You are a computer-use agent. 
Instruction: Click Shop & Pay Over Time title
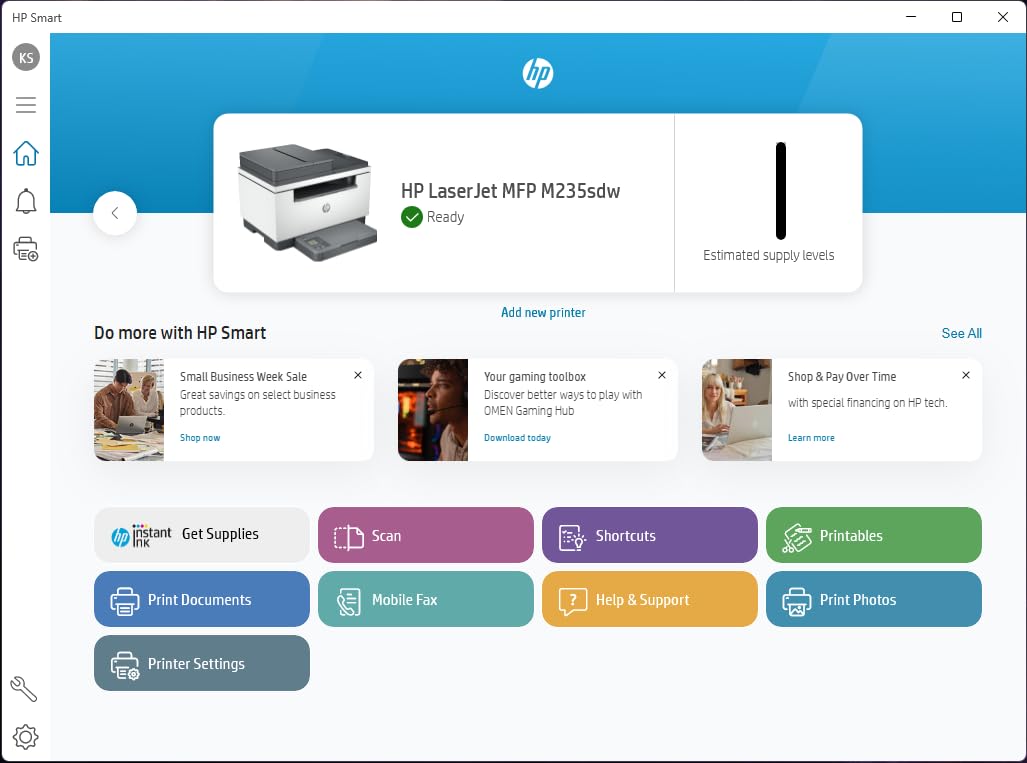coord(842,377)
